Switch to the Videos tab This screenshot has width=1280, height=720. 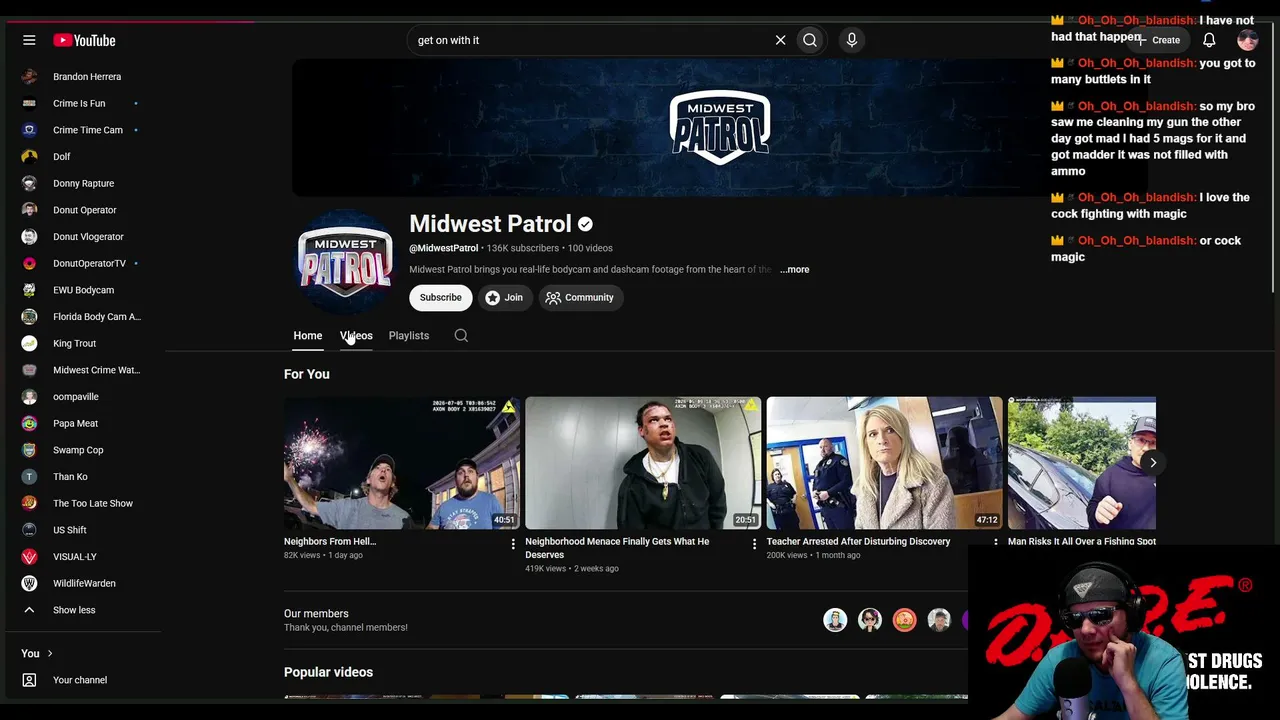point(356,336)
